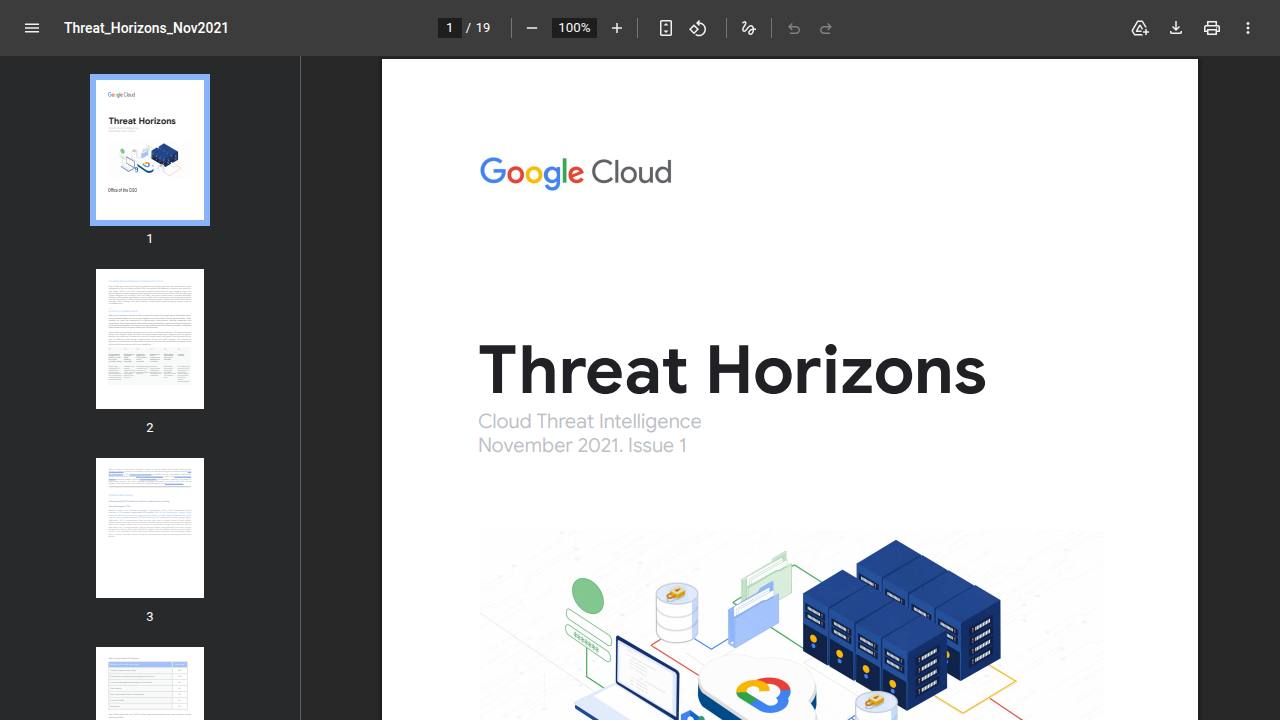Activate the draw annotation tool
Image resolution: width=1280 pixels, height=720 pixels.
[748, 28]
